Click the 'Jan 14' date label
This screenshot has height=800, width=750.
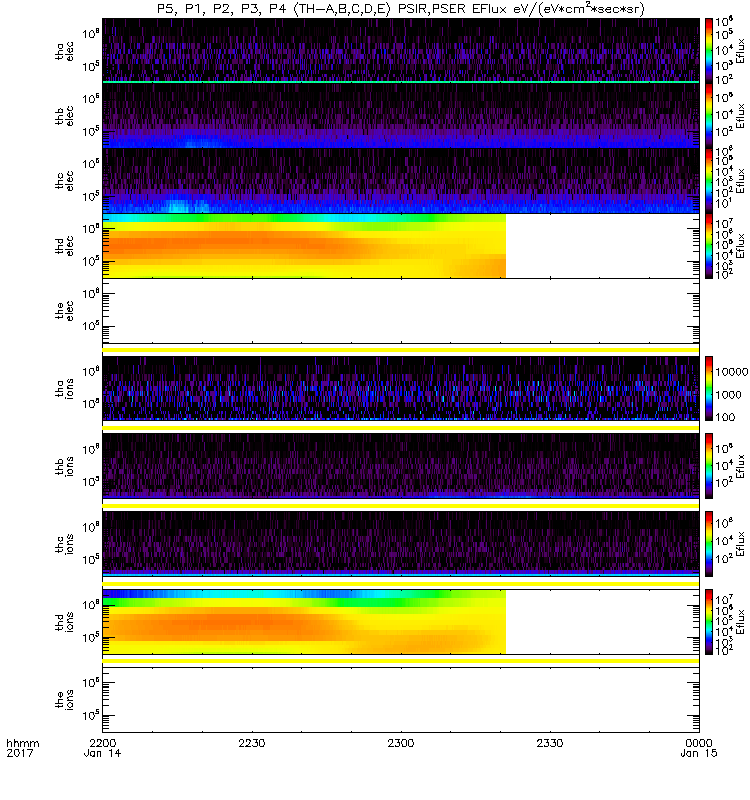[103, 754]
